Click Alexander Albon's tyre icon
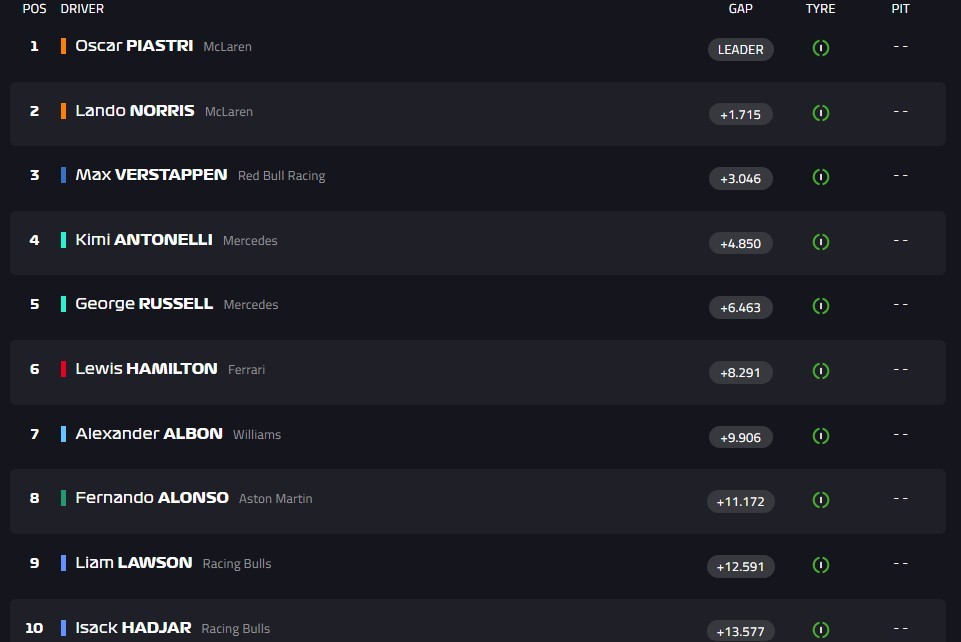Image resolution: width=961 pixels, height=642 pixels. [821, 436]
